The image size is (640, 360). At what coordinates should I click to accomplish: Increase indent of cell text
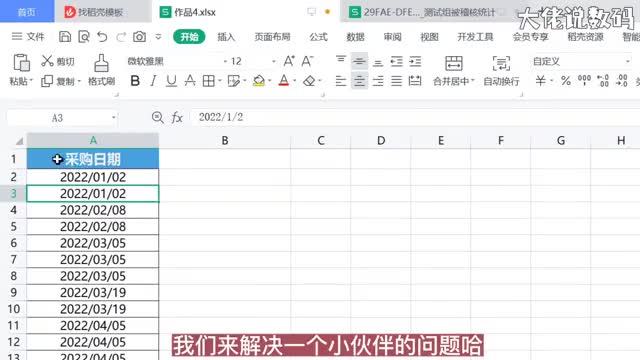(x=415, y=62)
